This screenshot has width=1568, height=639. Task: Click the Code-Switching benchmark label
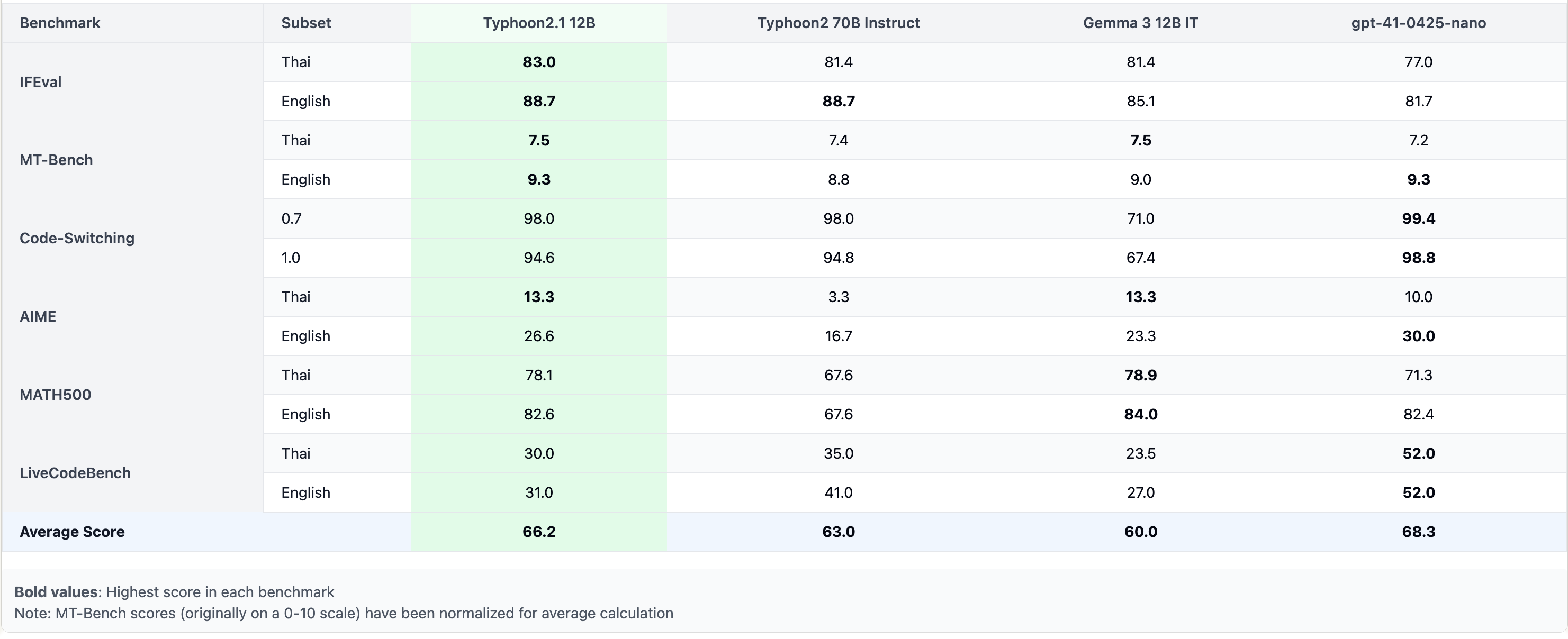77,239
